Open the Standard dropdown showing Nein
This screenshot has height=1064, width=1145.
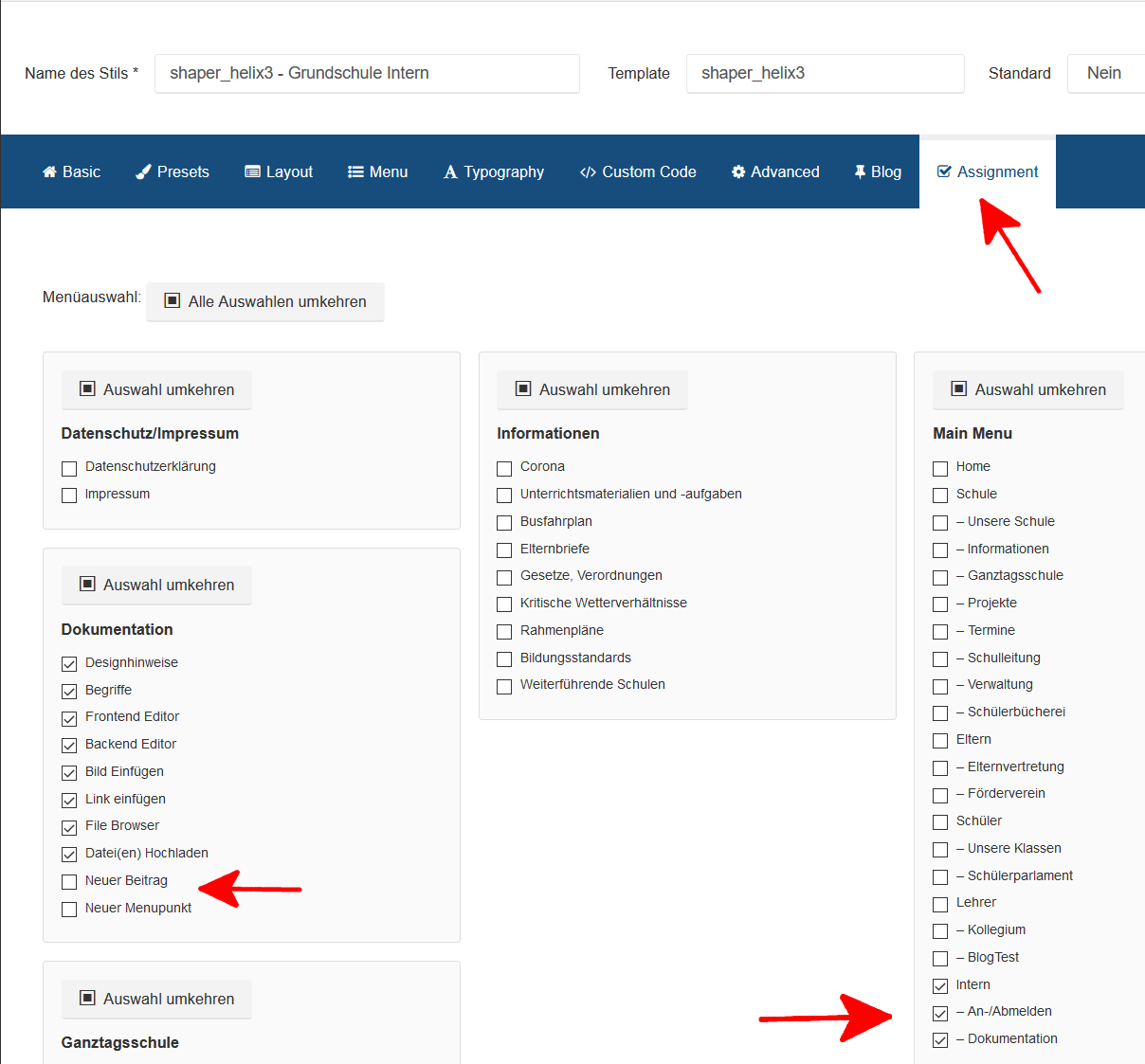(x=1105, y=73)
